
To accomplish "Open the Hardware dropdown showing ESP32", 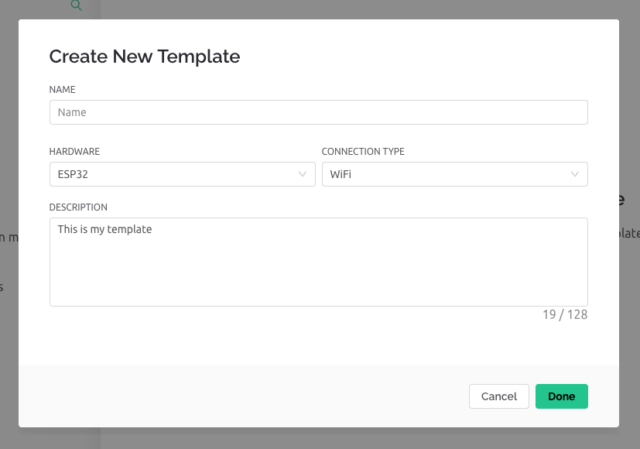I will pyautogui.click(x=180, y=175).
